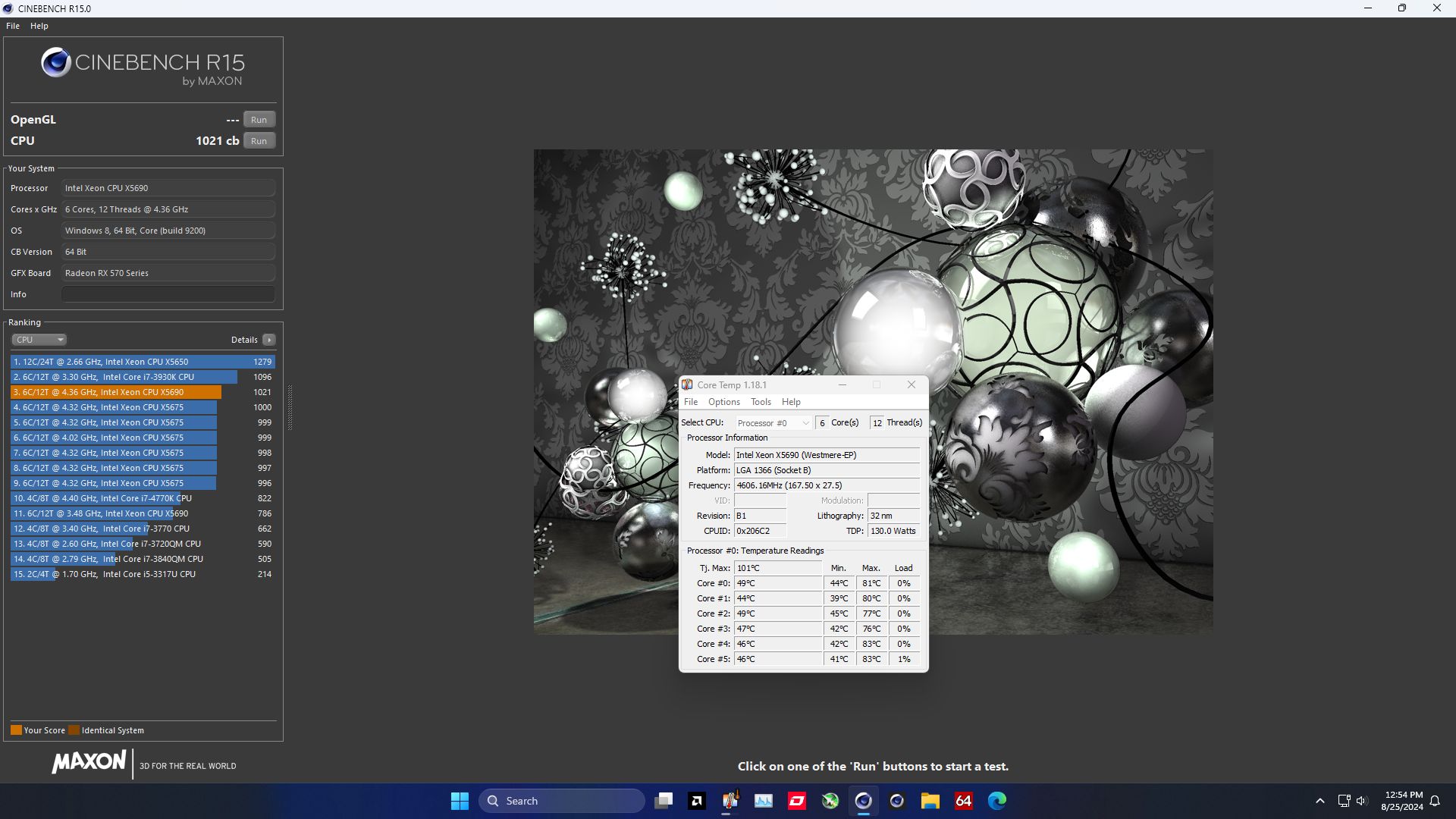This screenshot has height=819, width=1456.
Task: Open Cinebench Help menu
Action: (x=39, y=26)
